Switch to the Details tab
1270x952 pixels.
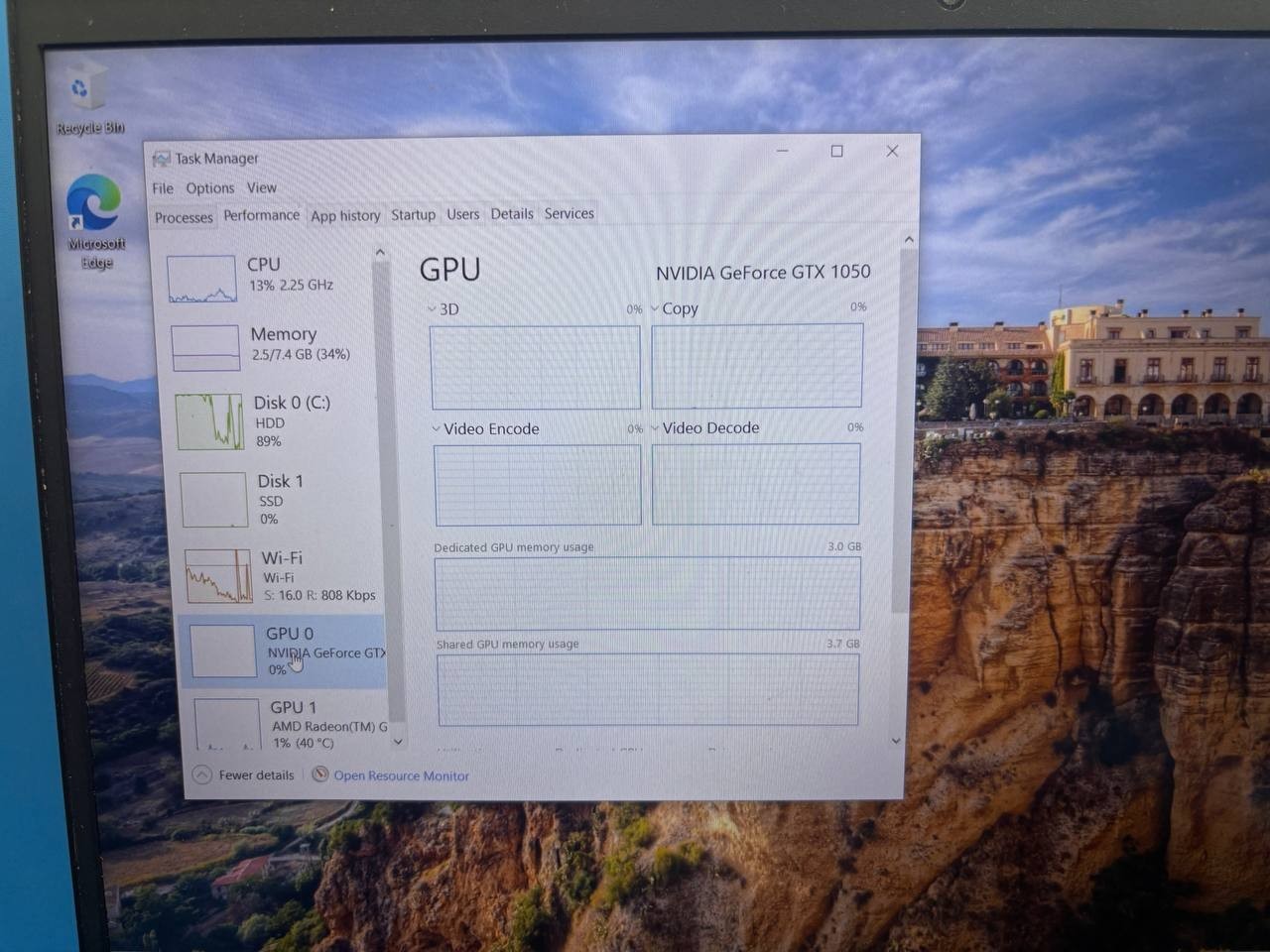(x=512, y=213)
